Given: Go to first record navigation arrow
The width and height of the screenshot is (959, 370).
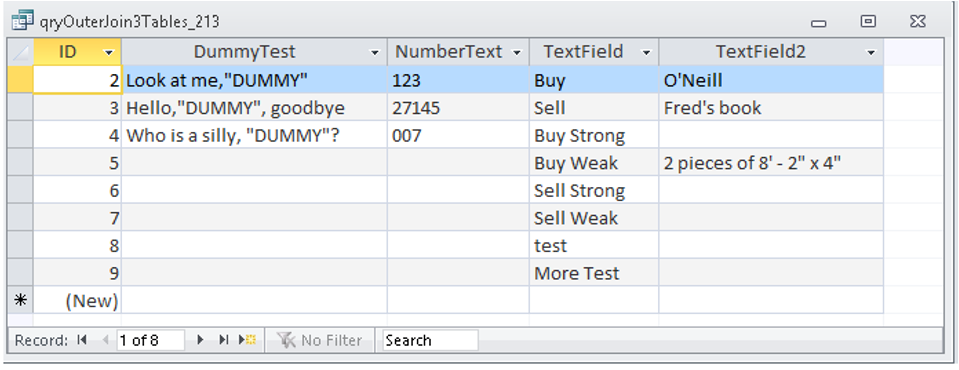Looking at the screenshot, I should point(82,340).
